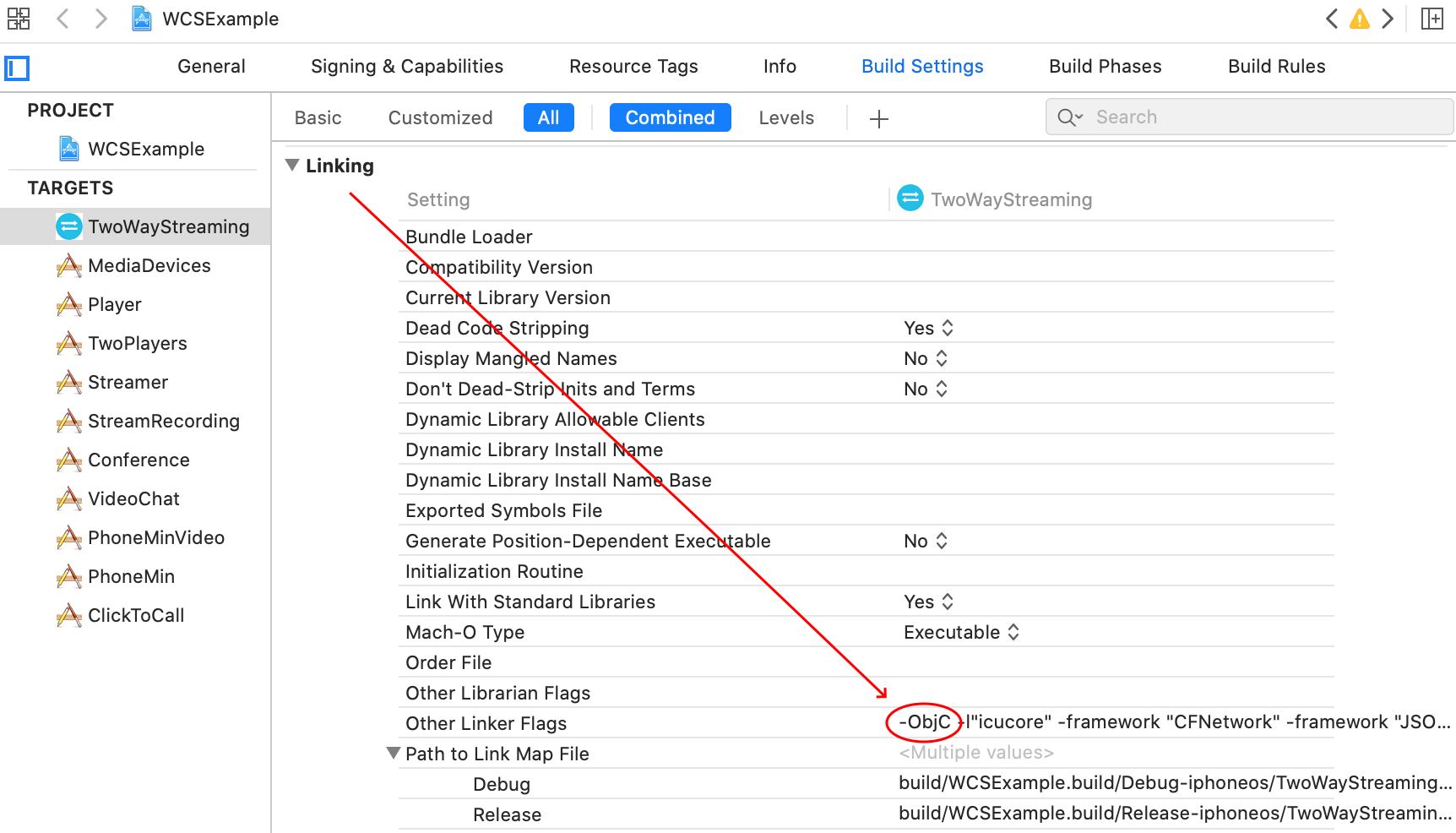The height and width of the screenshot is (833, 1456).
Task: Switch to Signing & Capabilities tab
Action: pos(406,67)
